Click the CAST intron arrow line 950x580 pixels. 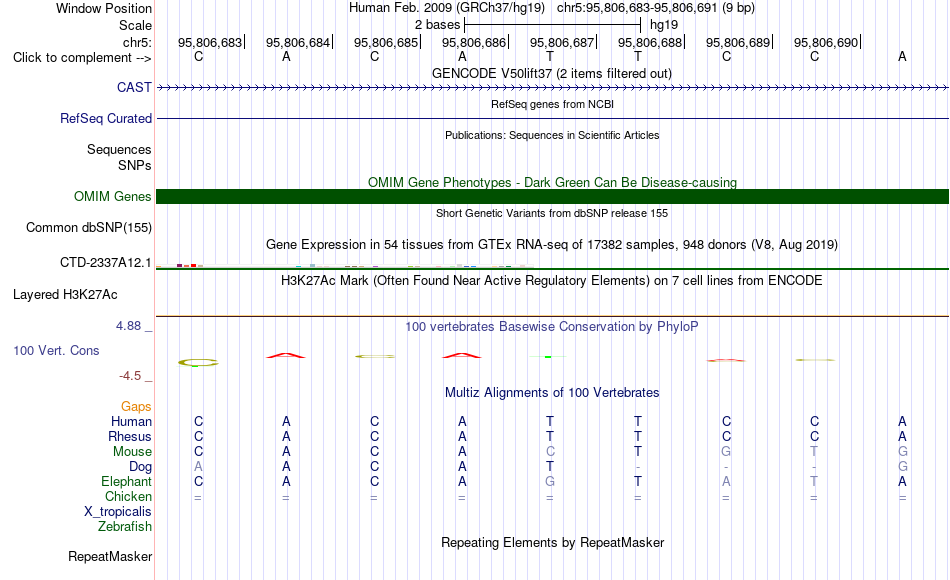pyautogui.click(x=552, y=88)
